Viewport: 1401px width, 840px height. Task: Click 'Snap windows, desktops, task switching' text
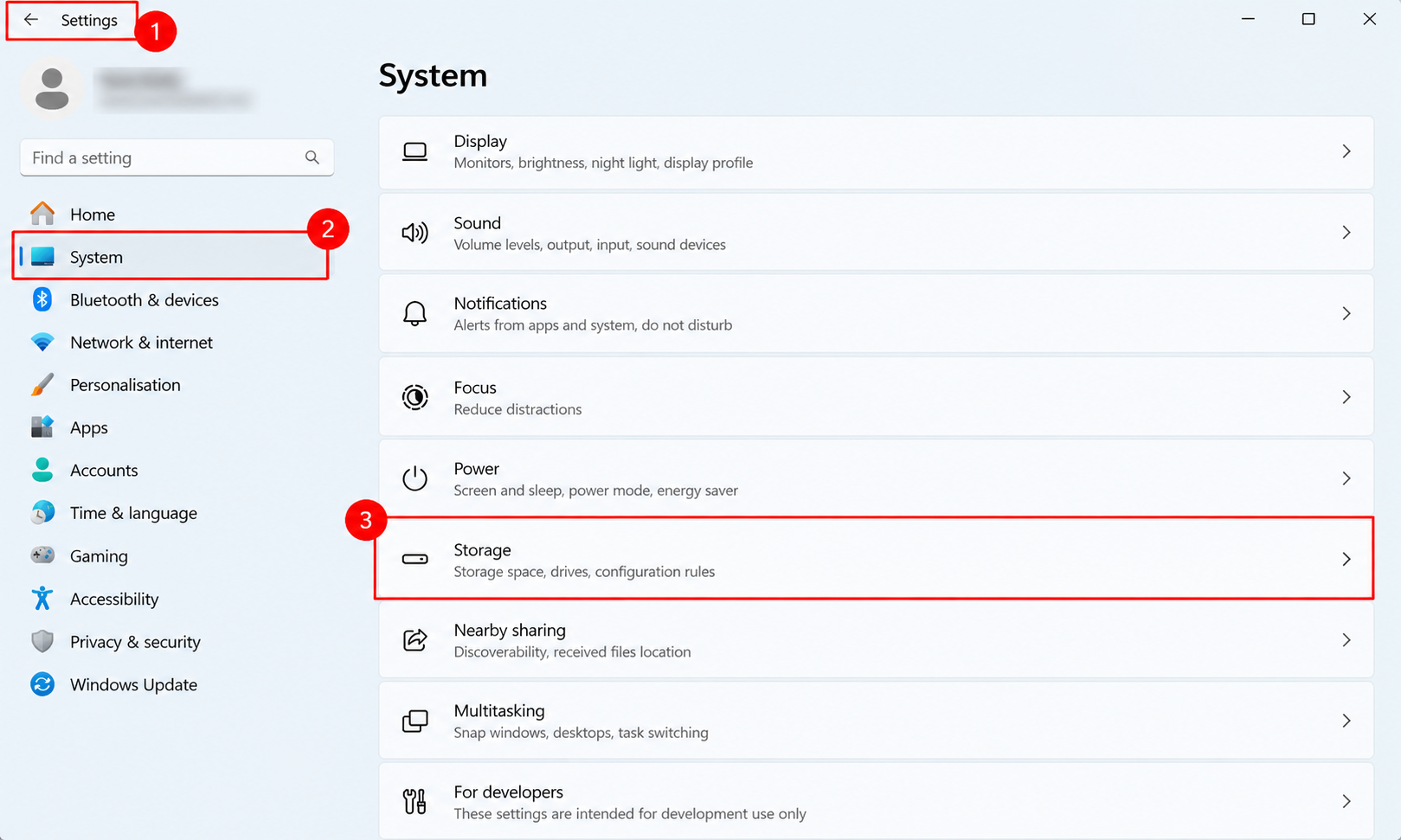point(581,733)
